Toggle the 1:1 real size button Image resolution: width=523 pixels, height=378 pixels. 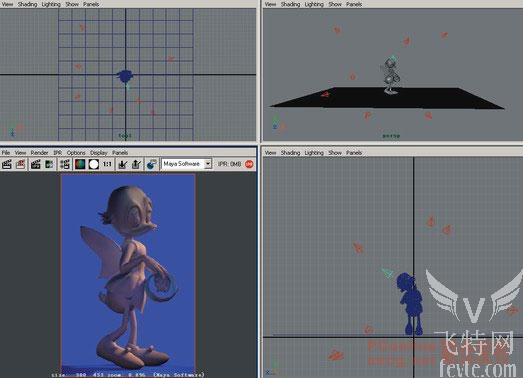tap(107, 164)
